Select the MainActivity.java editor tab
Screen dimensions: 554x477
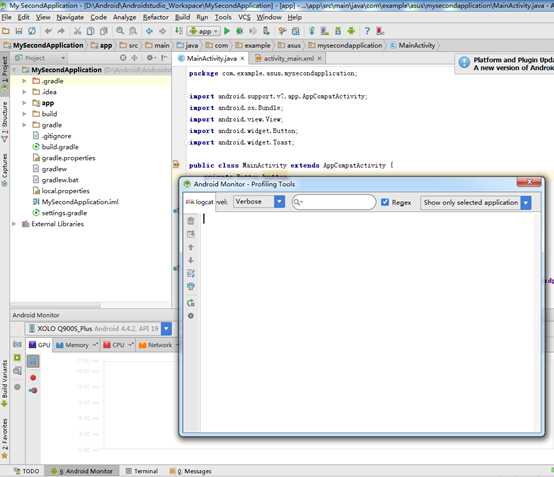click(211, 58)
